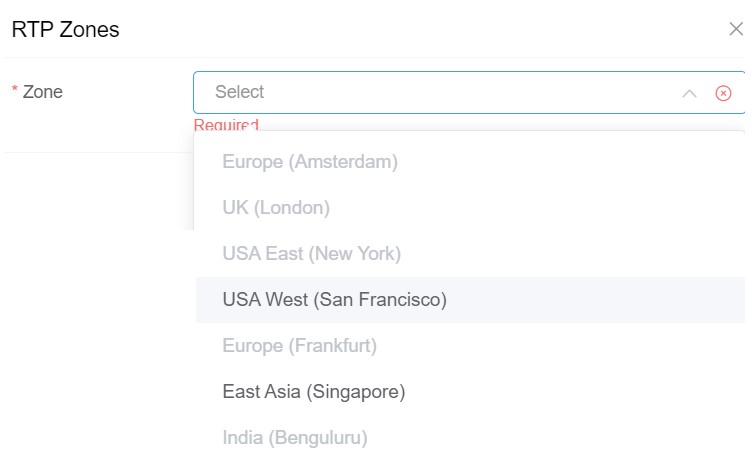Click the Zone Select input field
The image size is (751, 450).
click(440, 92)
